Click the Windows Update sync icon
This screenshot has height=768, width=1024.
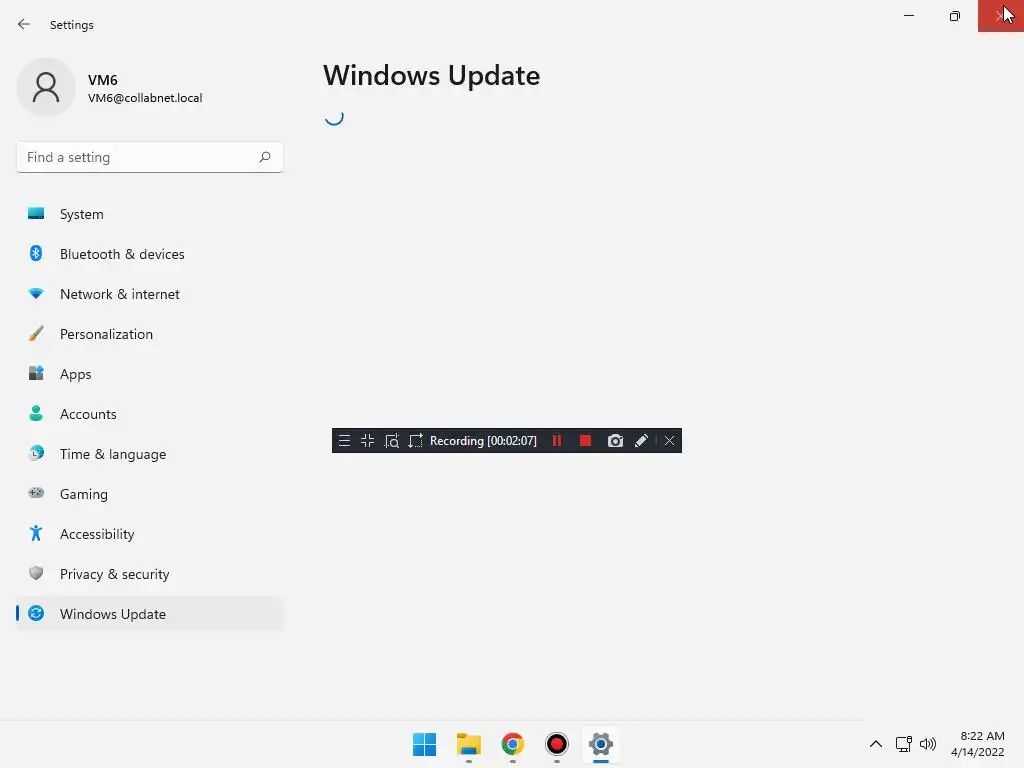click(36, 614)
